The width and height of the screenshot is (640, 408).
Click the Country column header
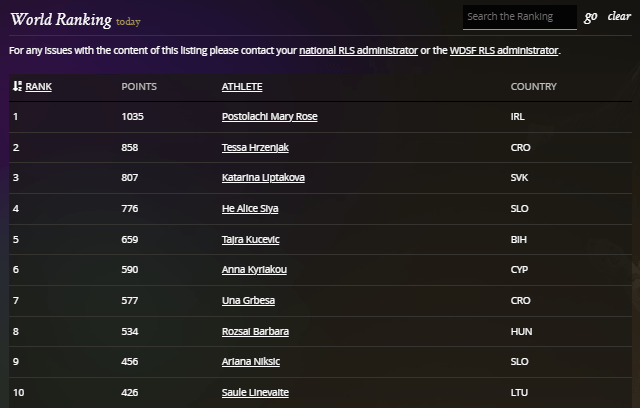pyautogui.click(x=533, y=87)
